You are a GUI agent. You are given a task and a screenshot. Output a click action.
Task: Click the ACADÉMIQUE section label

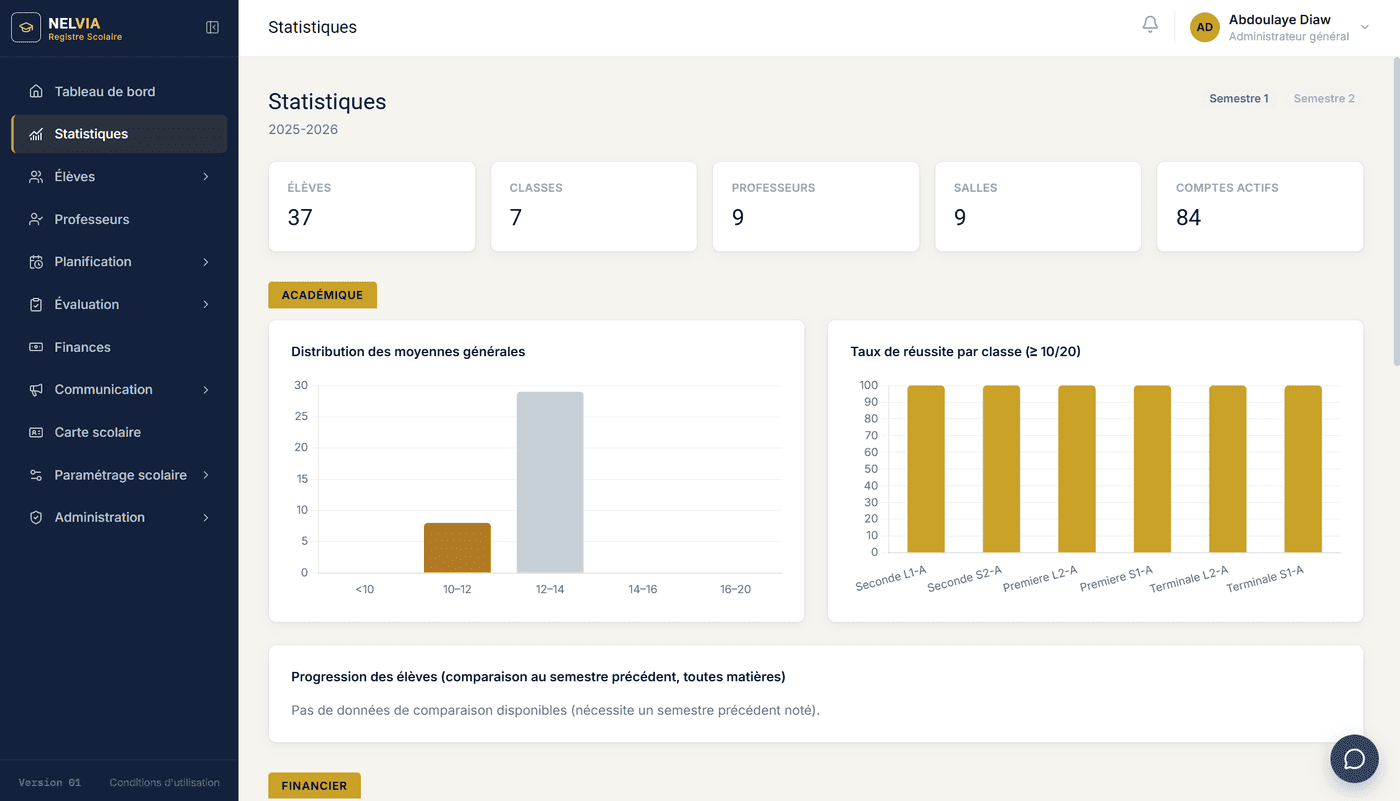tap(322, 295)
